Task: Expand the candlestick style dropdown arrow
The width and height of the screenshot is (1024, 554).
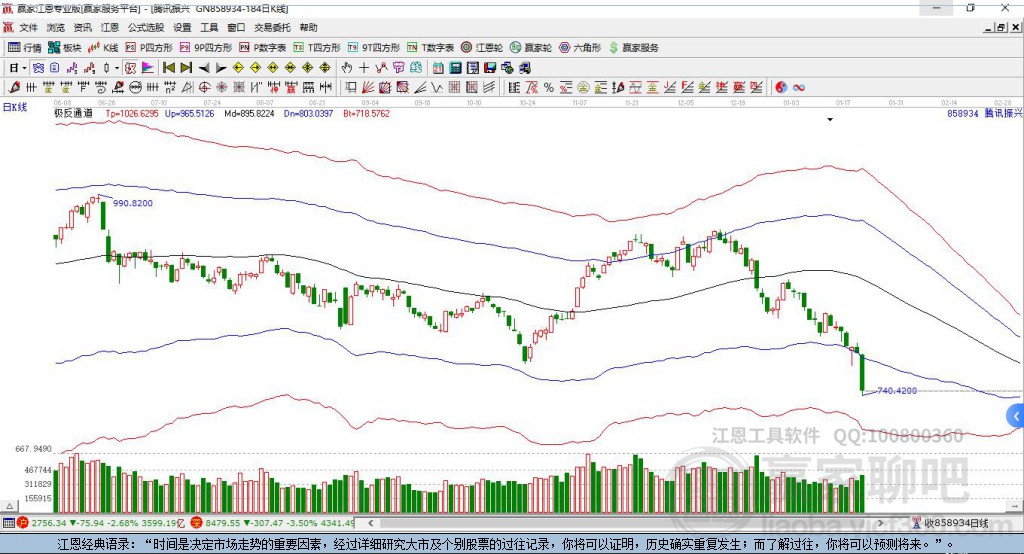Action: [117, 68]
